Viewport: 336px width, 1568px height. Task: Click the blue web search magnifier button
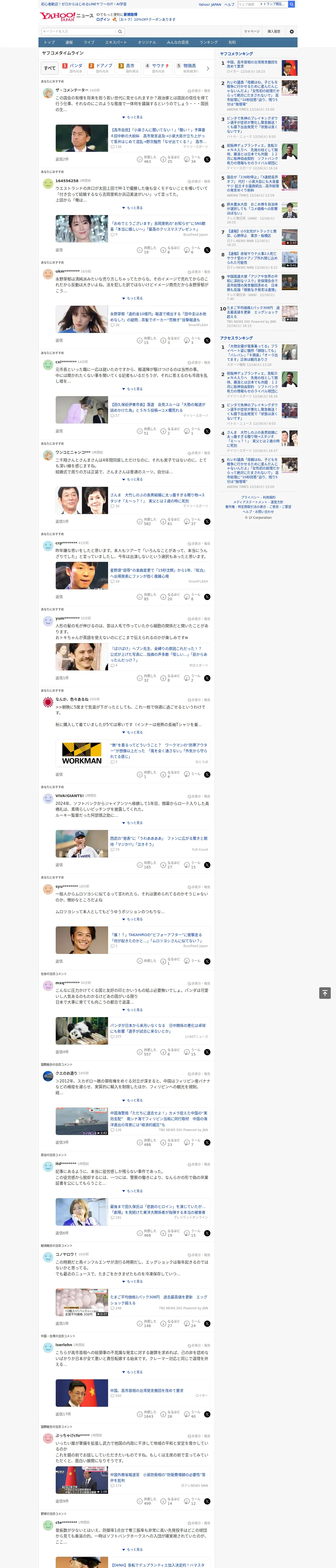click(x=292, y=4)
